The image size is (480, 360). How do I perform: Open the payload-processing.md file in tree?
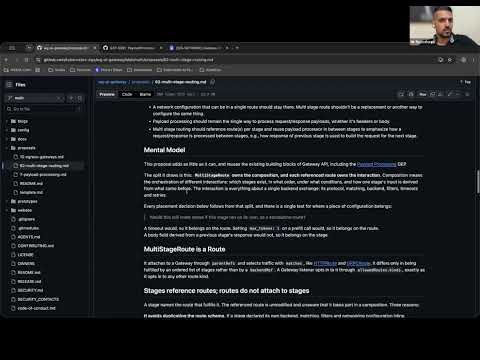tap(43, 175)
